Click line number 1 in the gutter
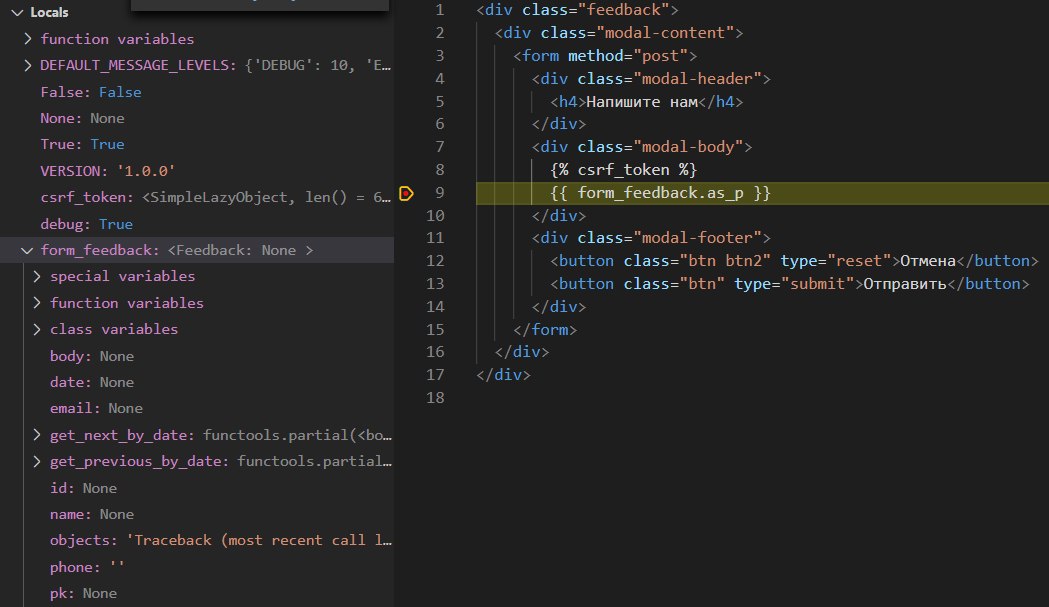This screenshot has height=607, width=1049. (x=439, y=10)
